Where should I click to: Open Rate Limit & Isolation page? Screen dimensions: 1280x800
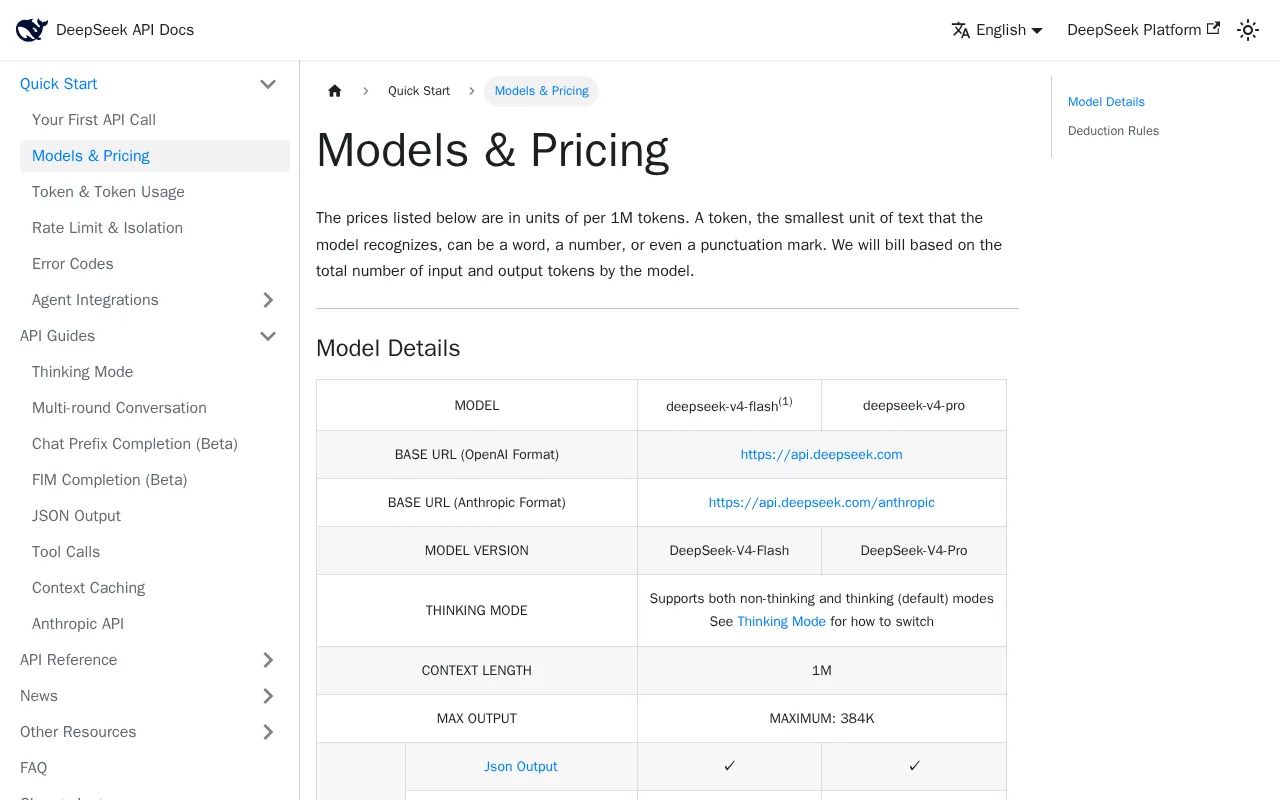[x=107, y=228]
